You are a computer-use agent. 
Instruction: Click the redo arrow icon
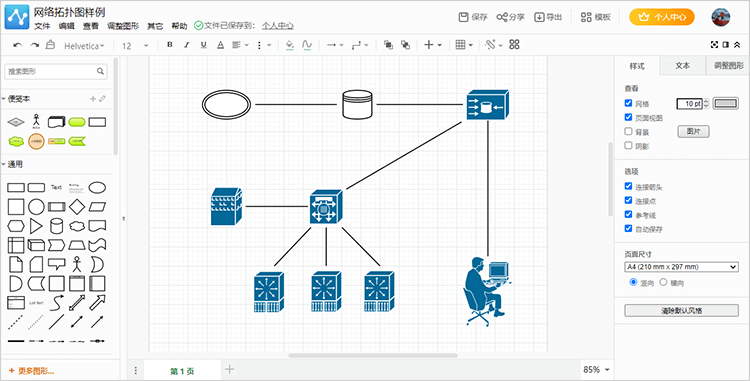click(34, 45)
